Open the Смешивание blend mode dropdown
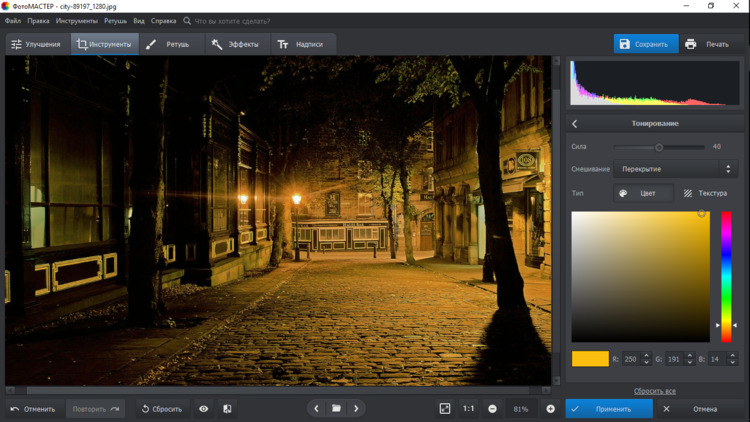Screen dimensions: 750x422 (x=675, y=169)
